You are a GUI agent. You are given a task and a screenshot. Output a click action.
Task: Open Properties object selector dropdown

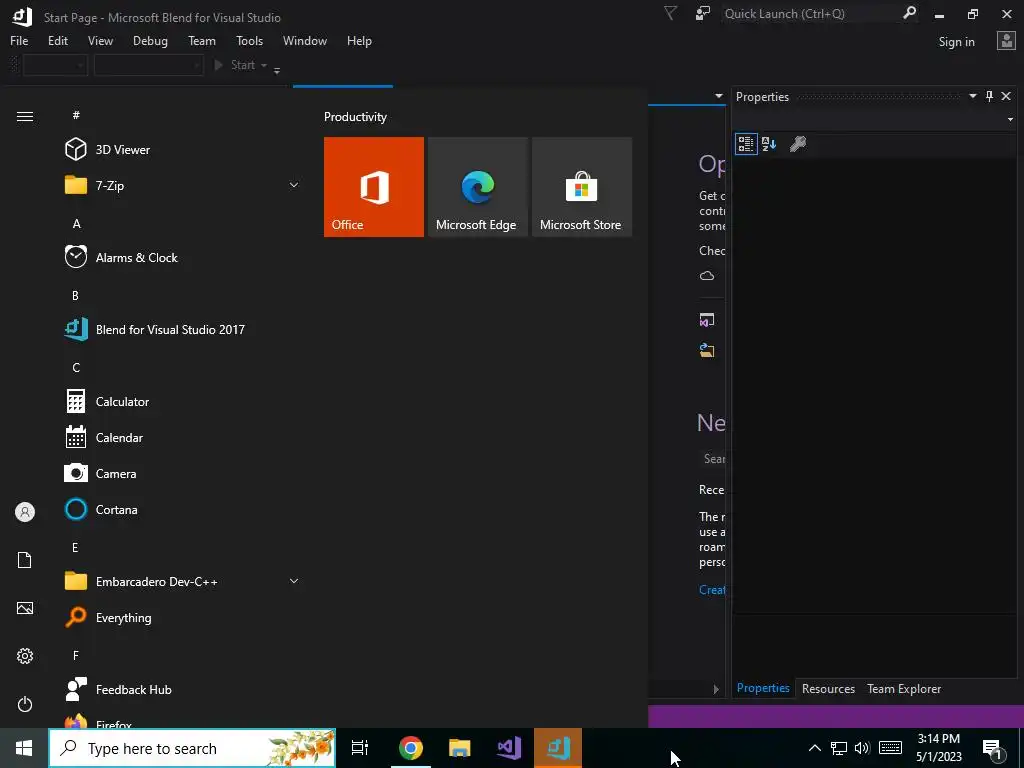point(1010,120)
